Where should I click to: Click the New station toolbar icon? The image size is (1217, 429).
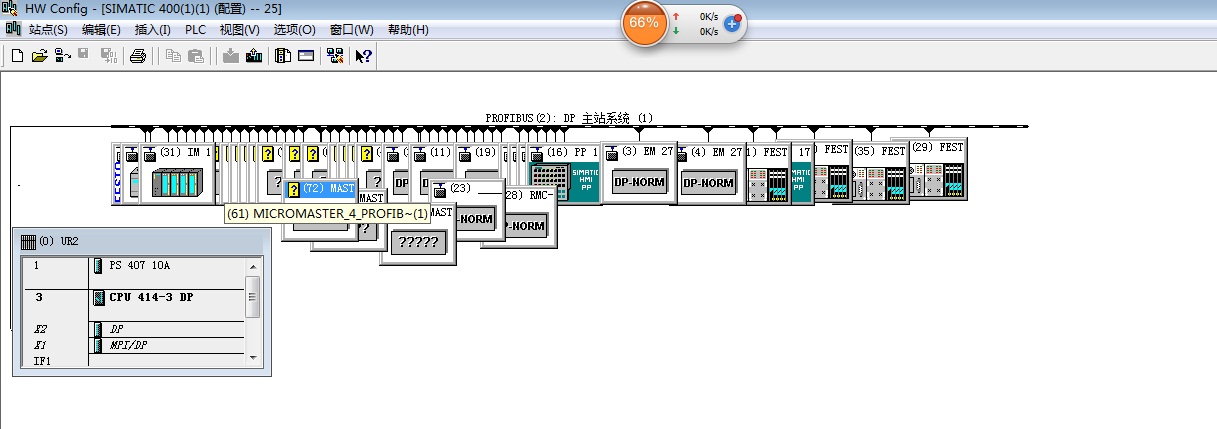click(17, 56)
